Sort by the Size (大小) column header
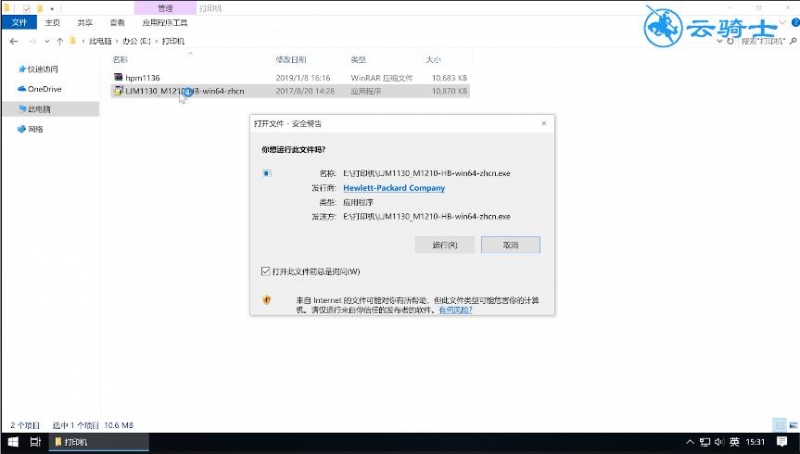800x454 pixels. (x=433, y=60)
